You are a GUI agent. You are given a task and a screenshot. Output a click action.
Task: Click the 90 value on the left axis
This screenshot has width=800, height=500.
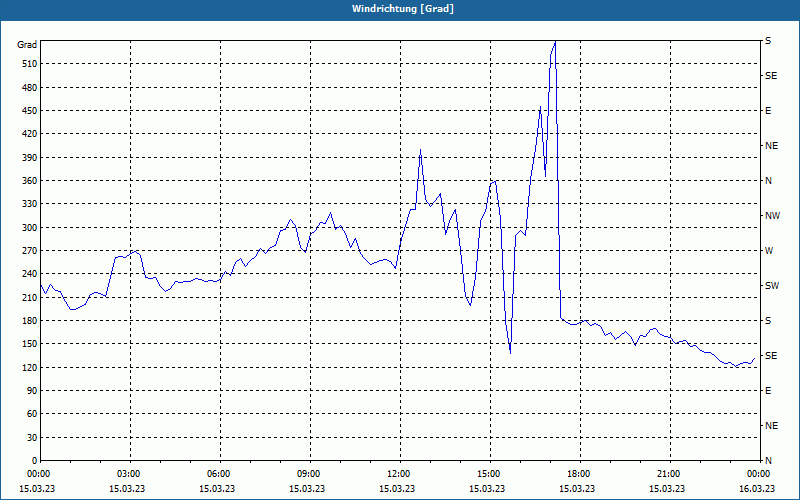[32, 390]
